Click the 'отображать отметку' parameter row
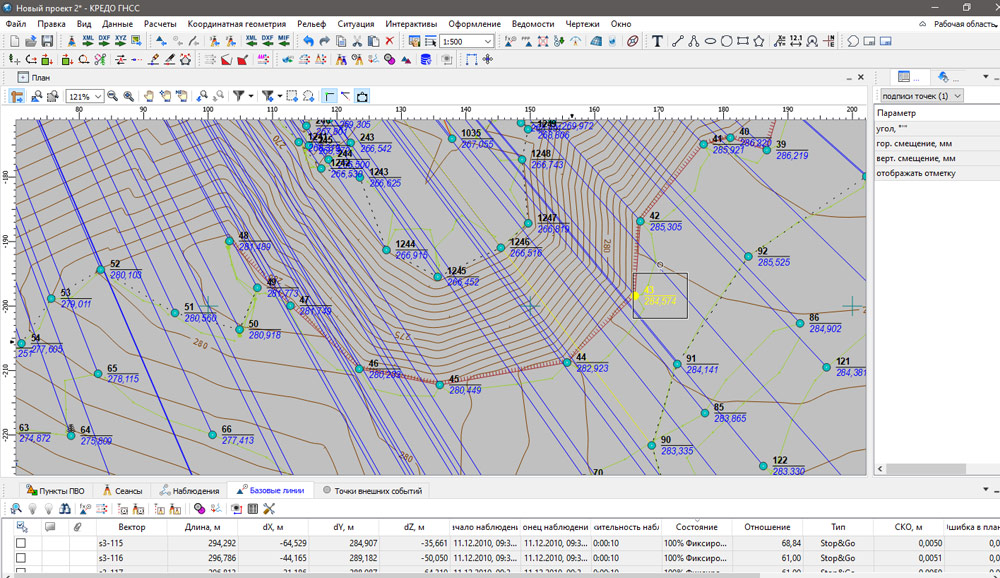 (936, 173)
